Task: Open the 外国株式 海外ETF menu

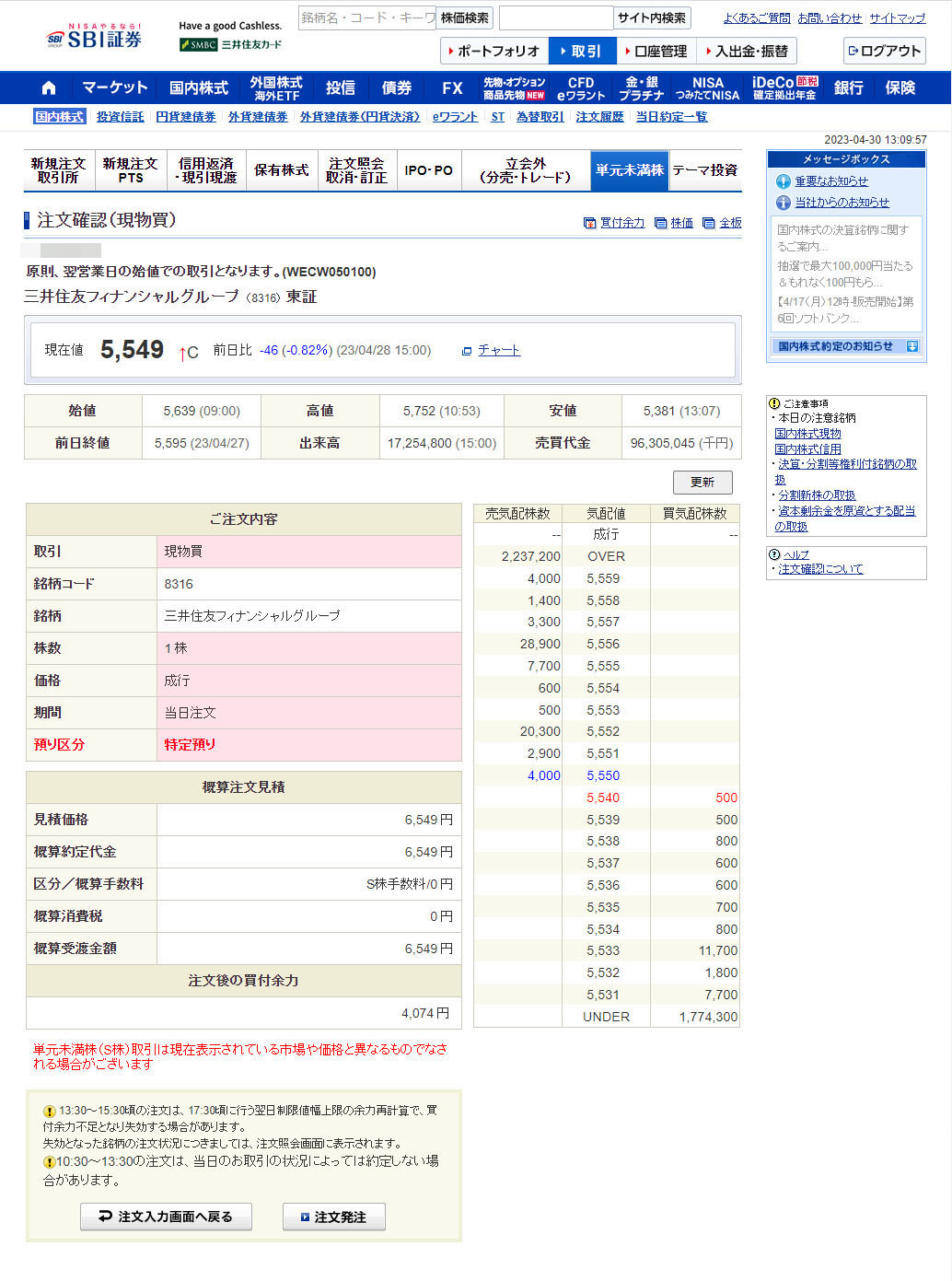Action: [x=276, y=88]
